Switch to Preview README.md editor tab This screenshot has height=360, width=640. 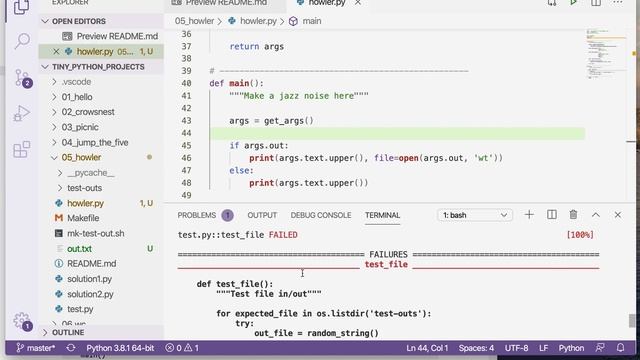[225, 3]
